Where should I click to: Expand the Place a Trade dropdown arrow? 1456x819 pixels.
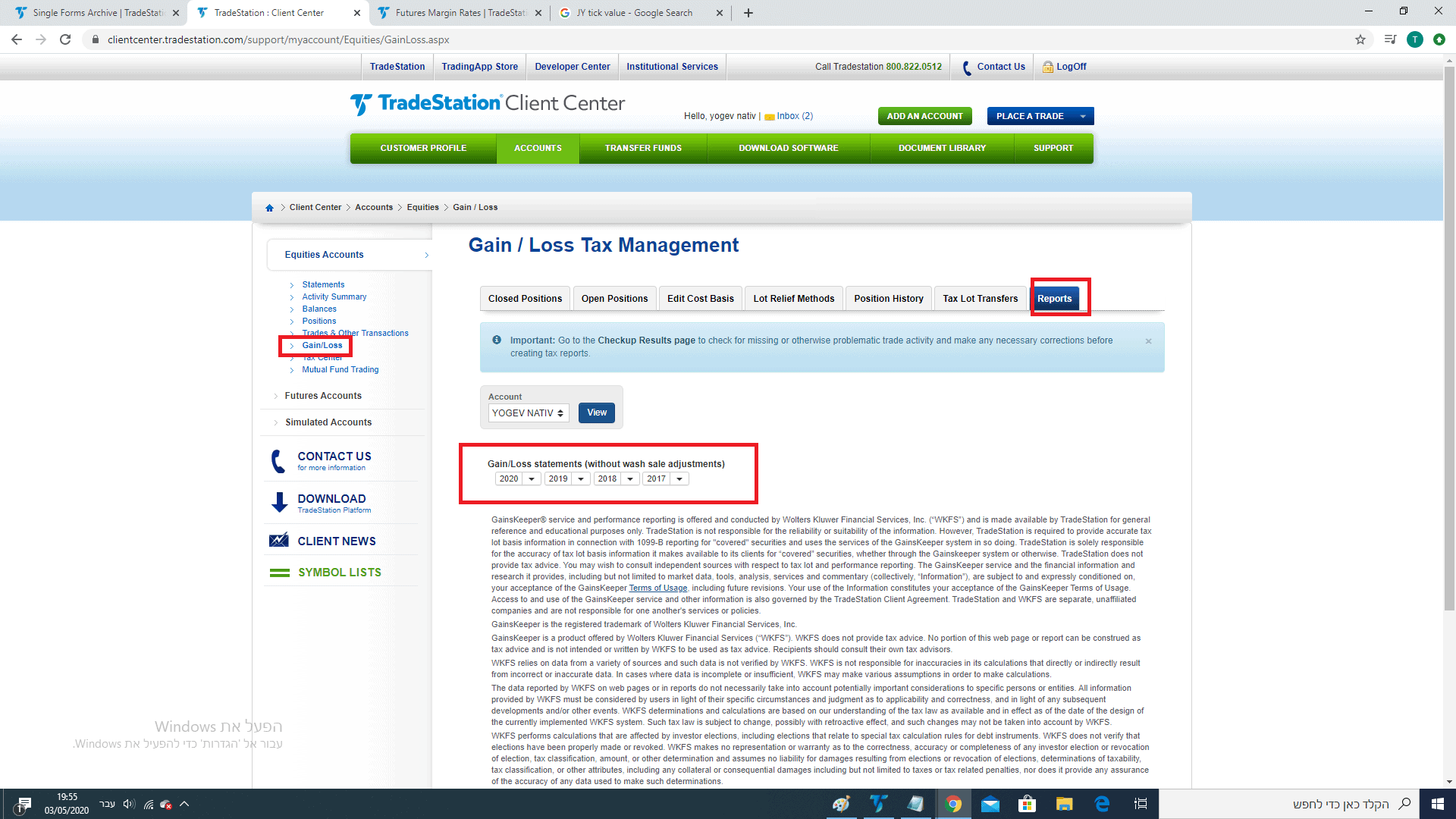click(x=1083, y=116)
